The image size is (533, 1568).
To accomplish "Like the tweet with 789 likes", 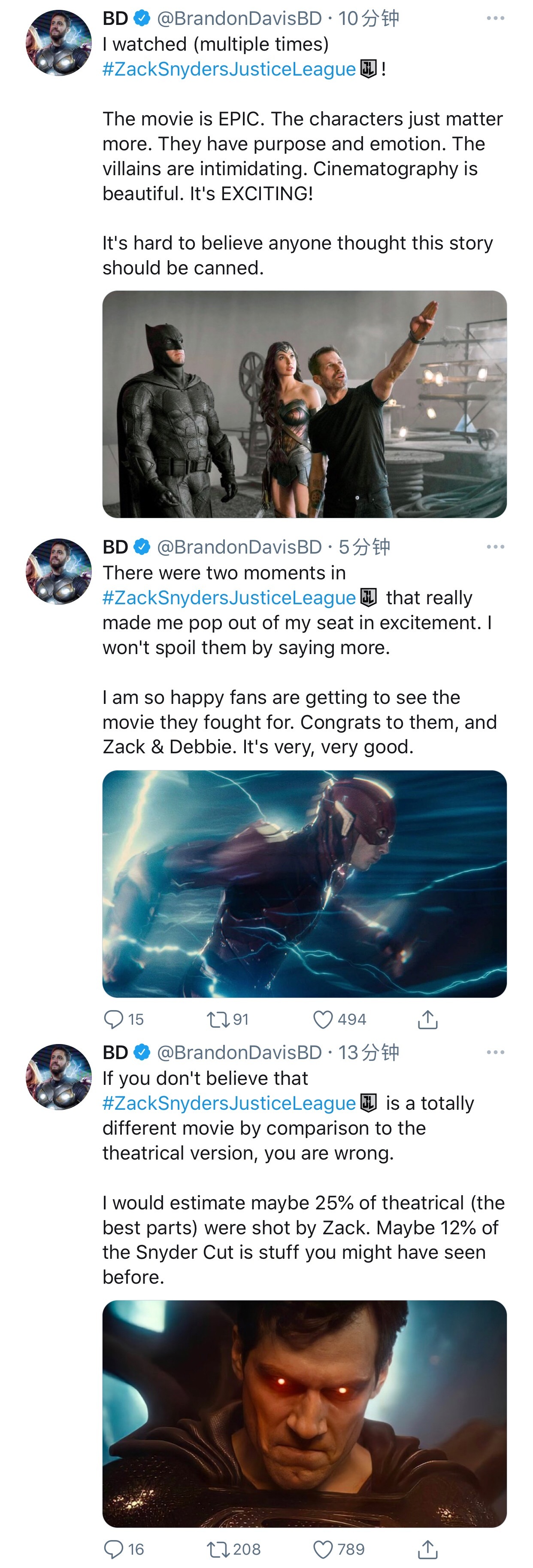I will tap(323, 1549).
